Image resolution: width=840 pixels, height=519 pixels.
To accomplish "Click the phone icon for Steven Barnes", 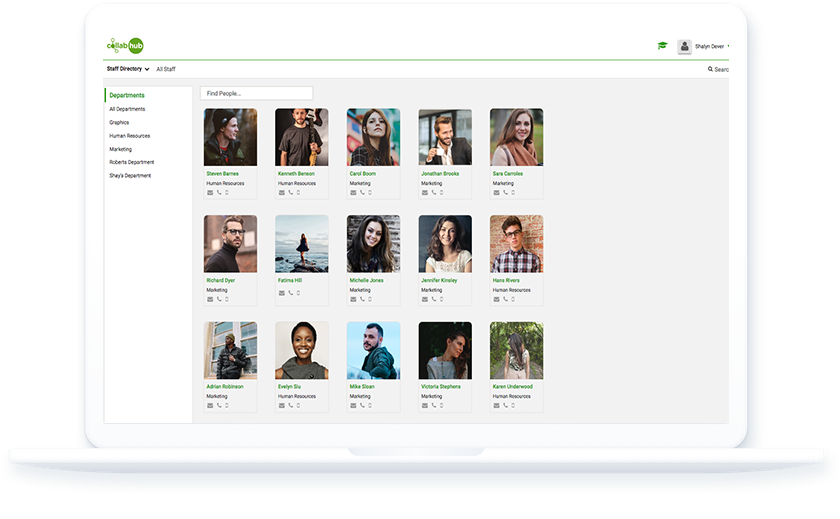I will coord(219,193).
